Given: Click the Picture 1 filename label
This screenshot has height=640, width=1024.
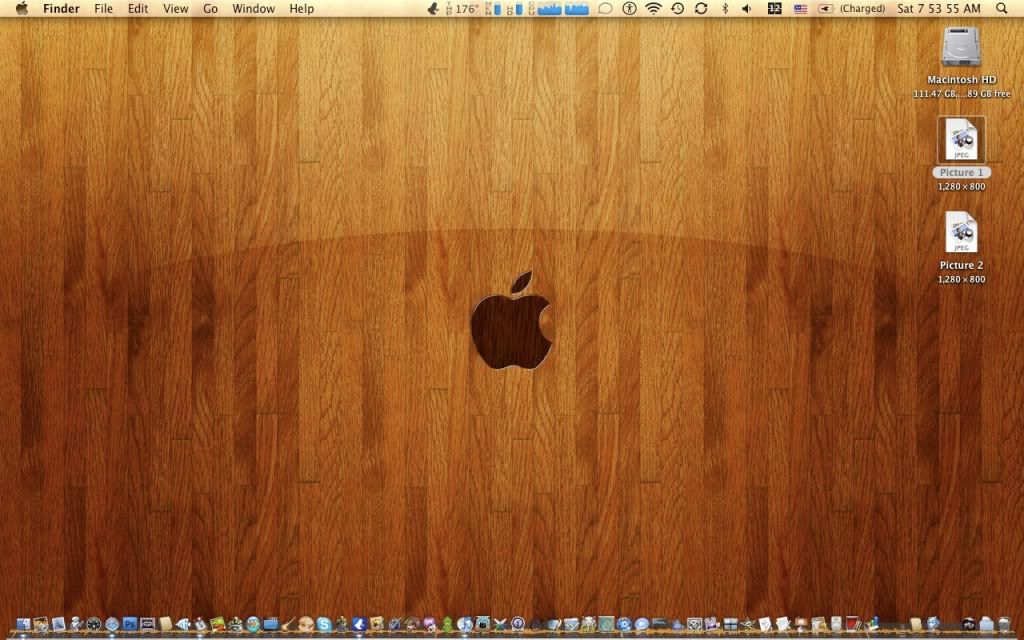Looking at the screenshot, I should coord(961,172).
